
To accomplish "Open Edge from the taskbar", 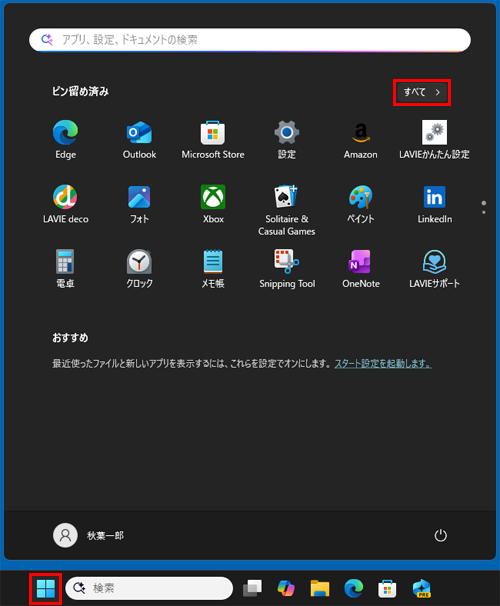I will pos(354,588).
